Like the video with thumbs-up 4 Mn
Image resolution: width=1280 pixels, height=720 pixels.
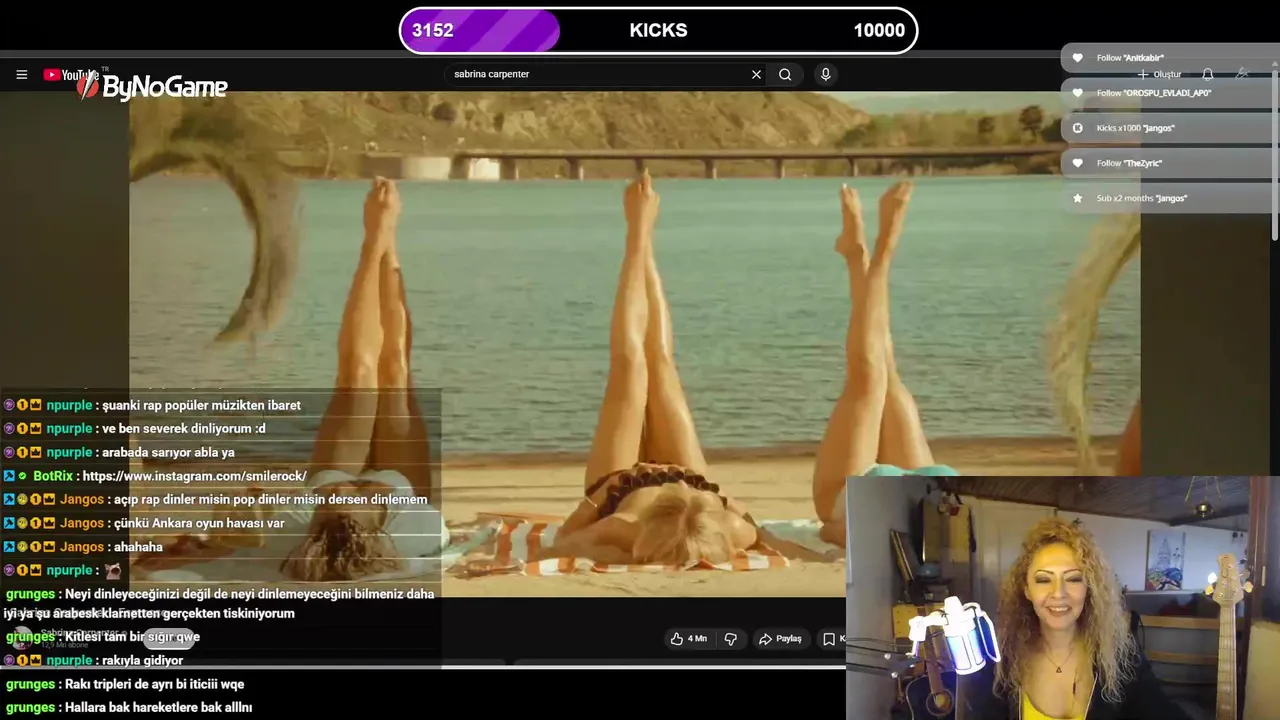click(x=688, y=638)
